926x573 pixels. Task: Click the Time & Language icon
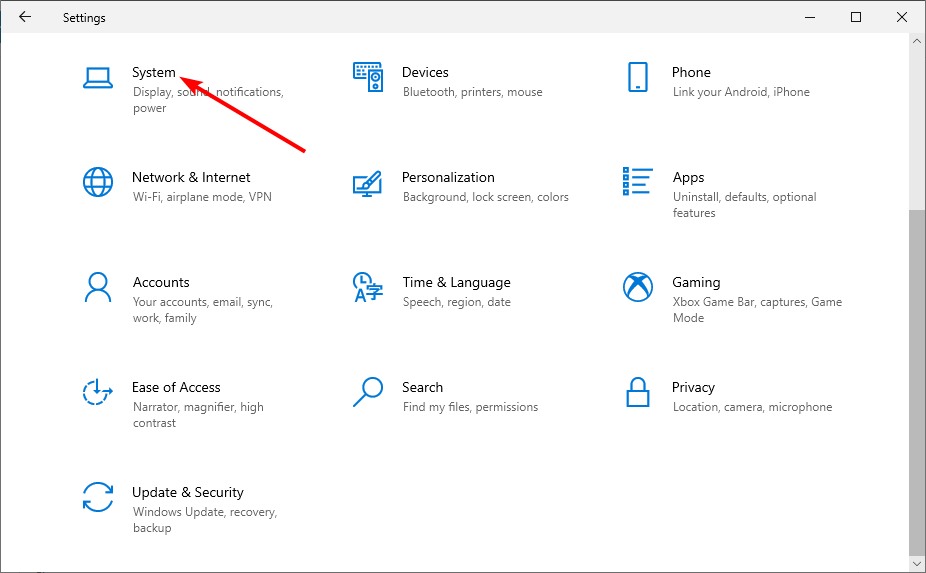click(x=368, y=287)
